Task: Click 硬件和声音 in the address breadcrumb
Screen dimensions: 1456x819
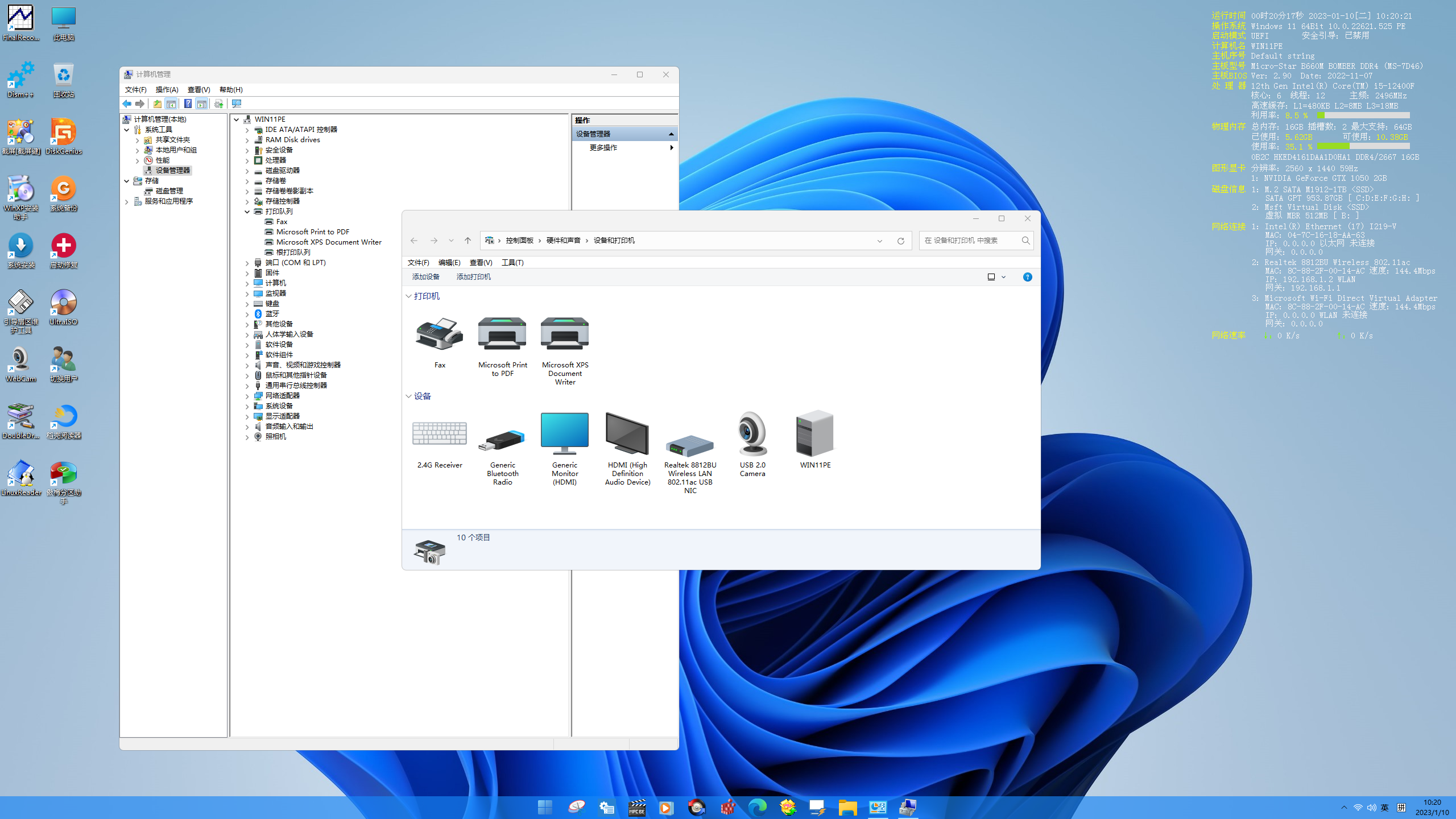Action: [x=563, y=241]
